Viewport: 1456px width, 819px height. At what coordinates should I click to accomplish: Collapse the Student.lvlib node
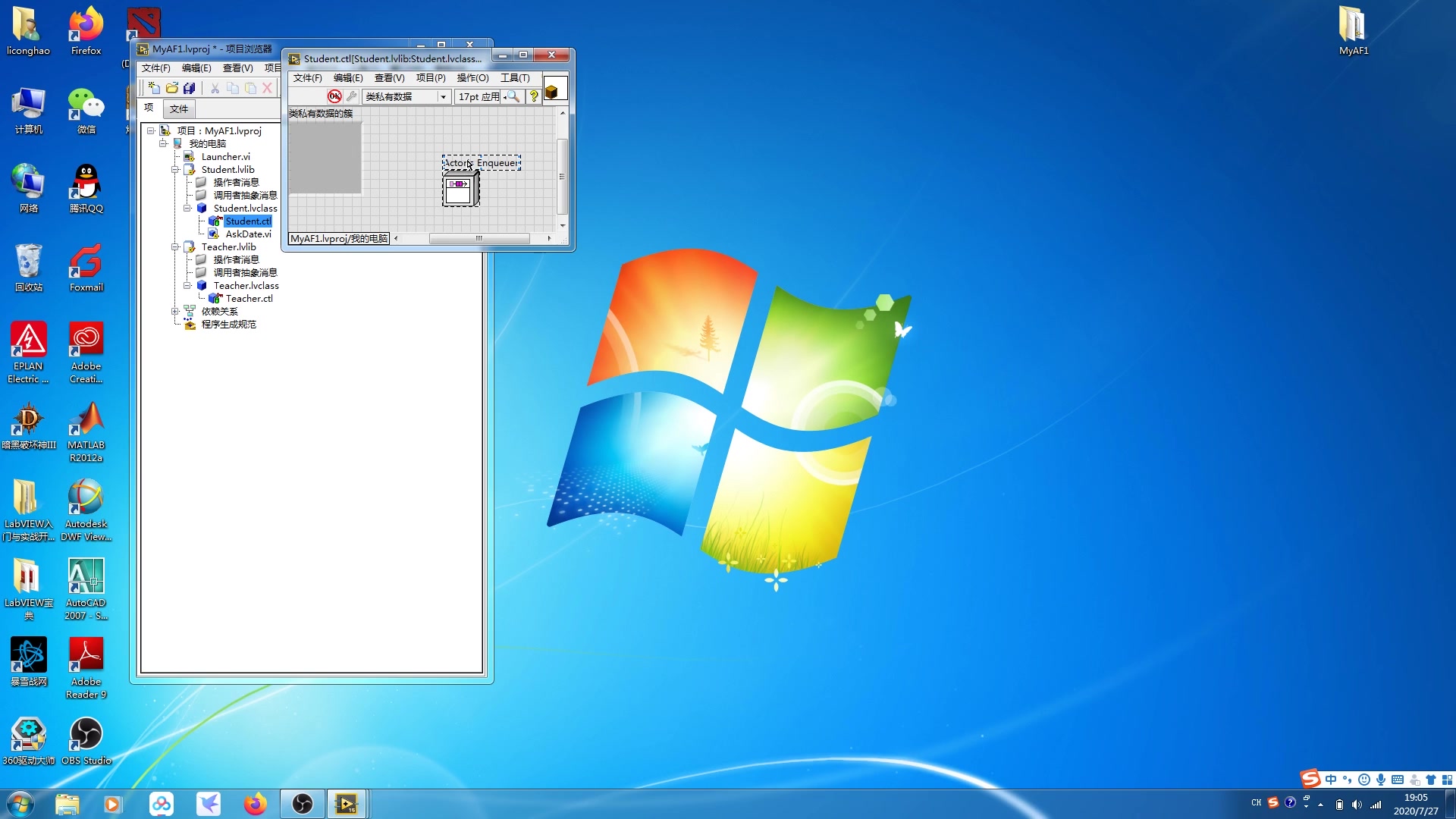(x=175, y=169)
